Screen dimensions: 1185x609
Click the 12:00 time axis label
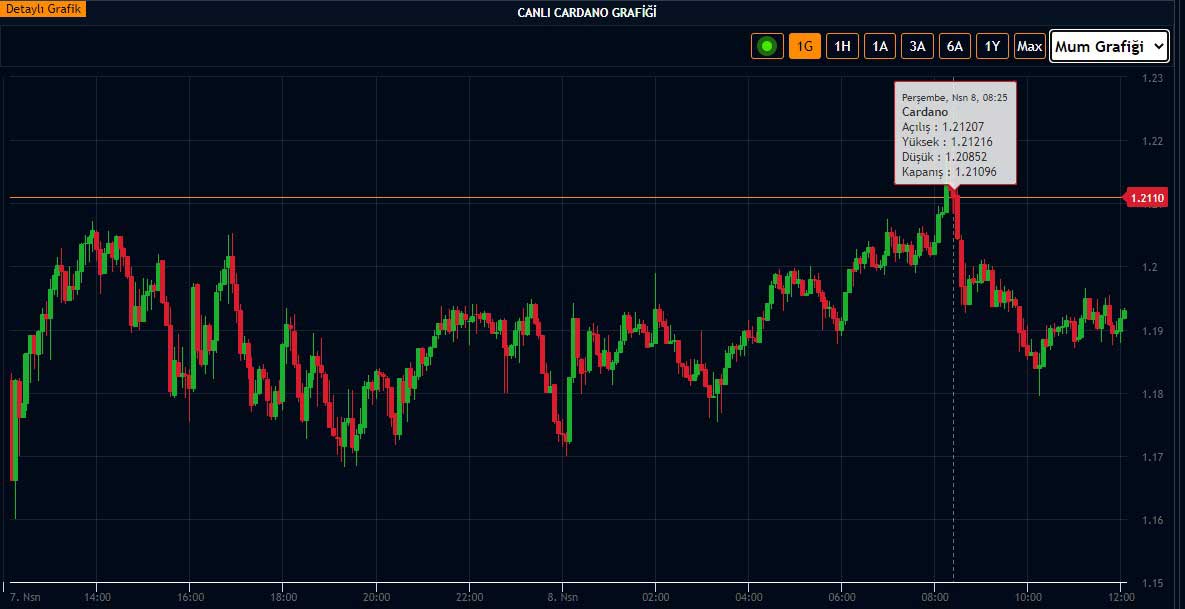point(1121,597)
